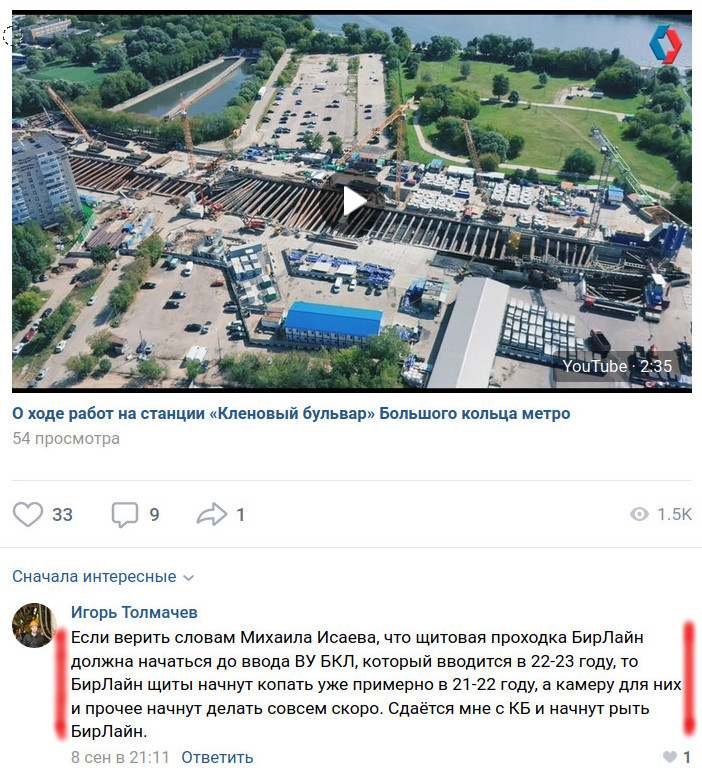Open Игорь Толмачев's avatar picture
The image size is (702, 771).
(34, 625)
